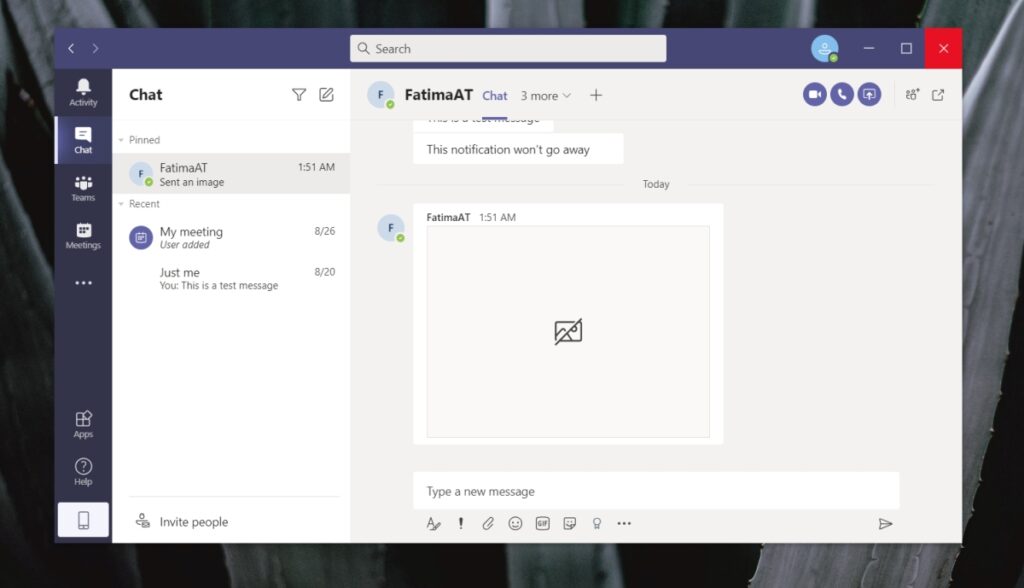The height and width of the screenshot is (588, 1024).
Task: Open the sticker picker
Action: tap(569, 523)
